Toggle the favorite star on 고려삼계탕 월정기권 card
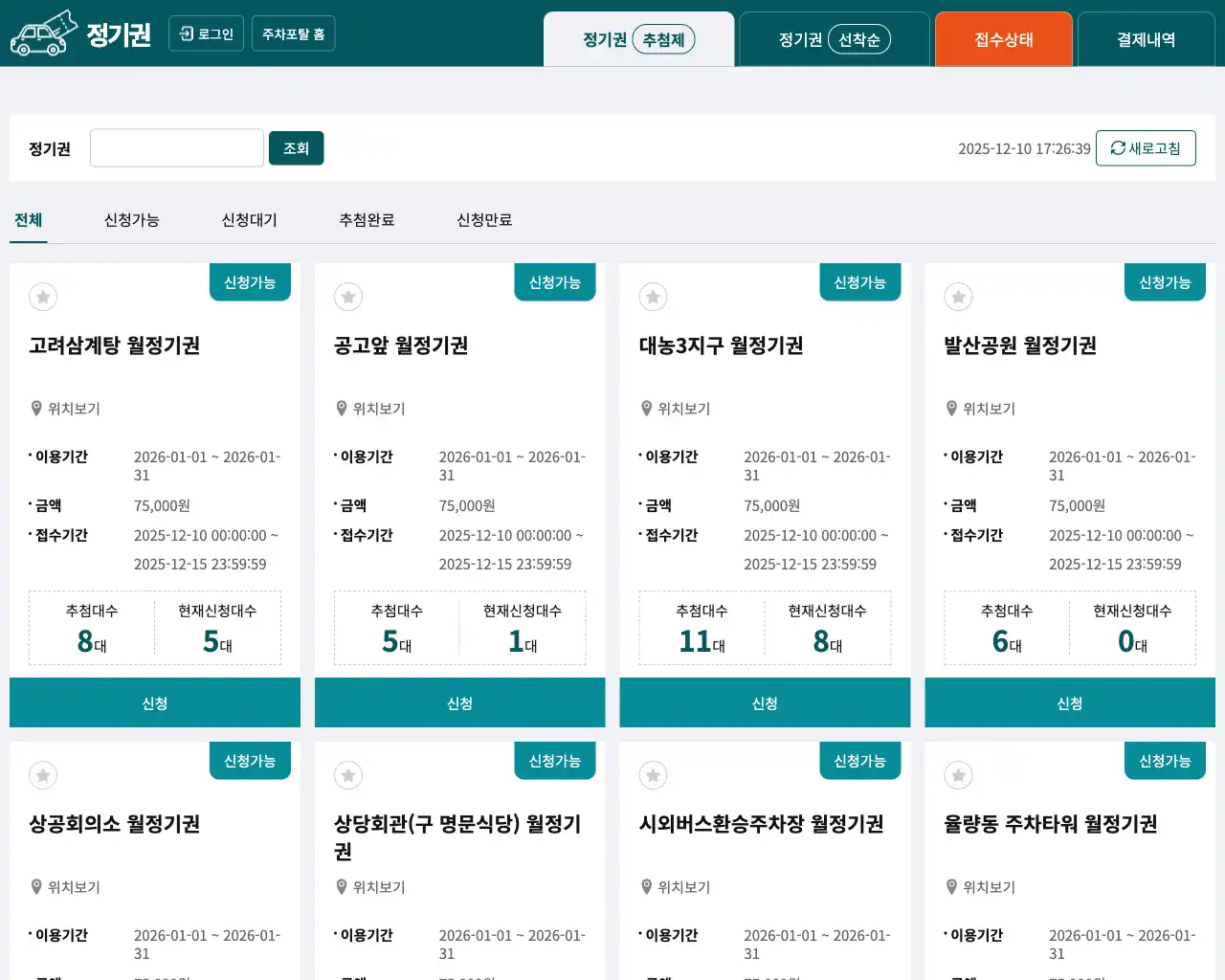Screen dimensions: 1225x980 [x=42, y=297]
